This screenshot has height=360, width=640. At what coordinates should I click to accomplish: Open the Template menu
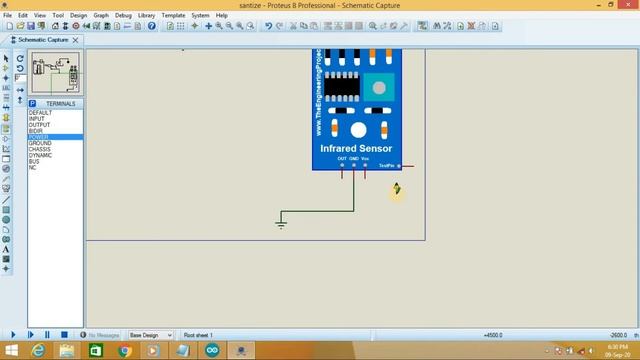click(x=173, y=15)
